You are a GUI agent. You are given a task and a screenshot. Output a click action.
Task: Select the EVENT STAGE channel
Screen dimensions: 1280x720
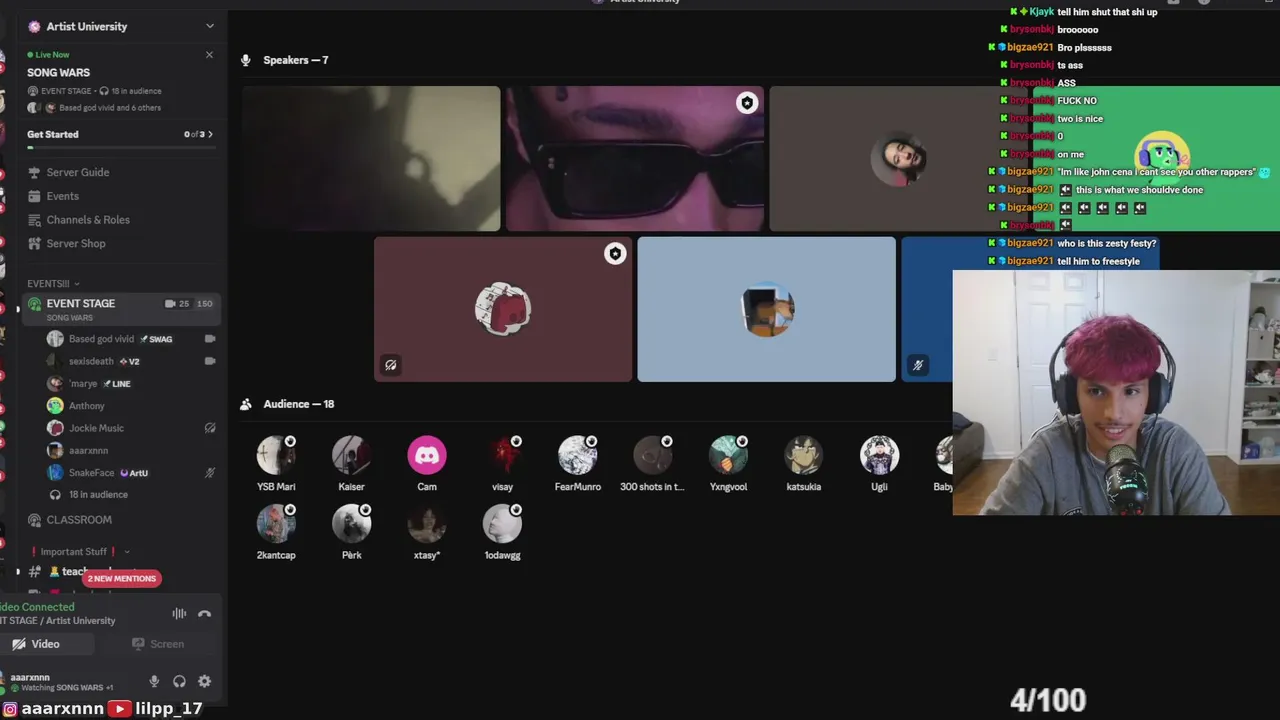[120, 309]
